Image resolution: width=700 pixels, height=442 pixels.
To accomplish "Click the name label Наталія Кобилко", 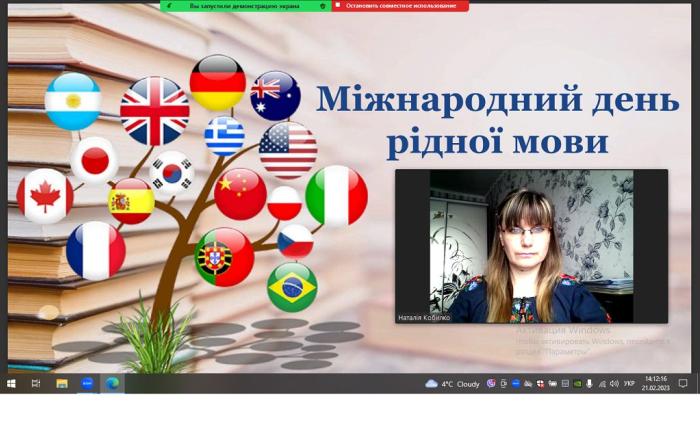I will (425, 316).
